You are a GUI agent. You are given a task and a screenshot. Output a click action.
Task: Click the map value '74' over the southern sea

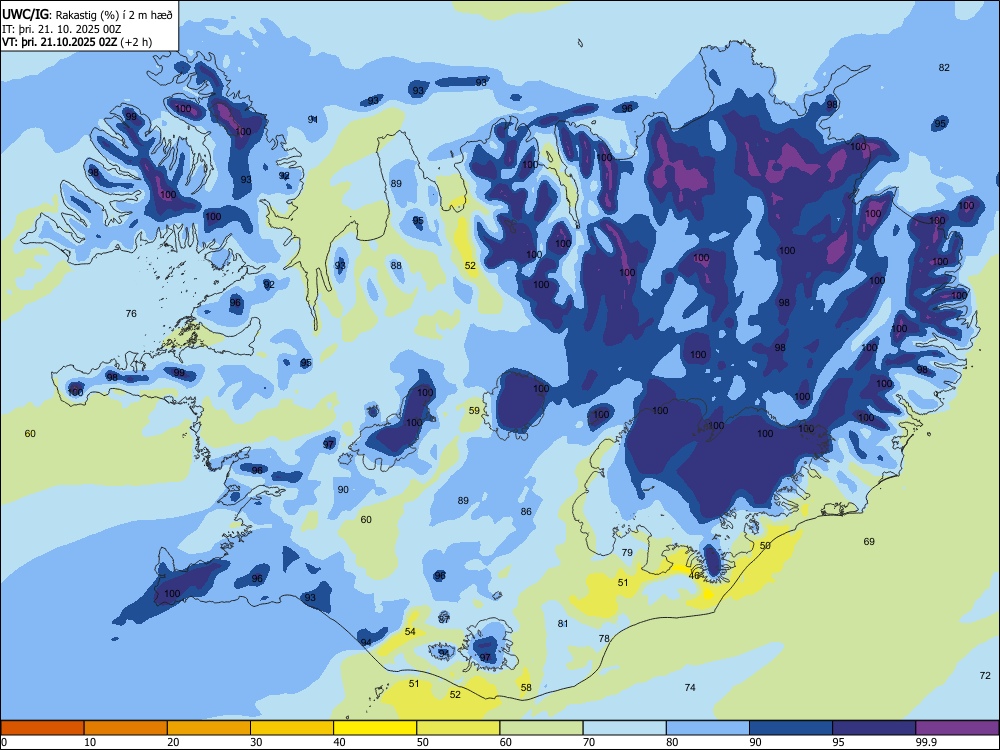(x=689, y=688)
